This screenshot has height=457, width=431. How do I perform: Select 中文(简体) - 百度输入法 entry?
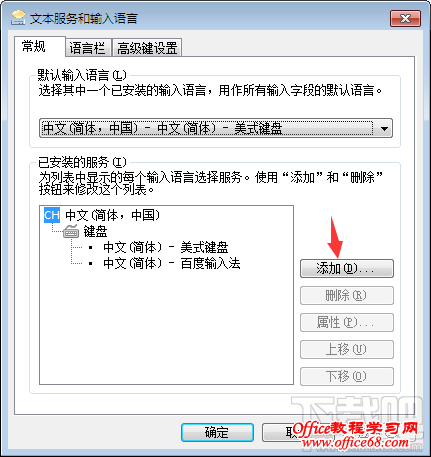[172, 263]
